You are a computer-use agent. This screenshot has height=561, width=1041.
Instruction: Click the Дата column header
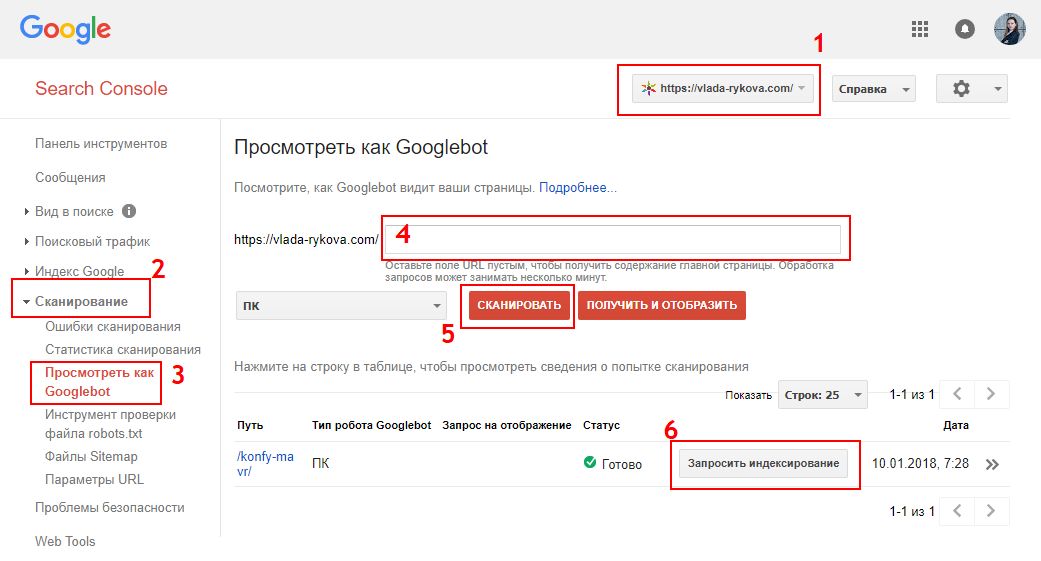coord(956,425)
